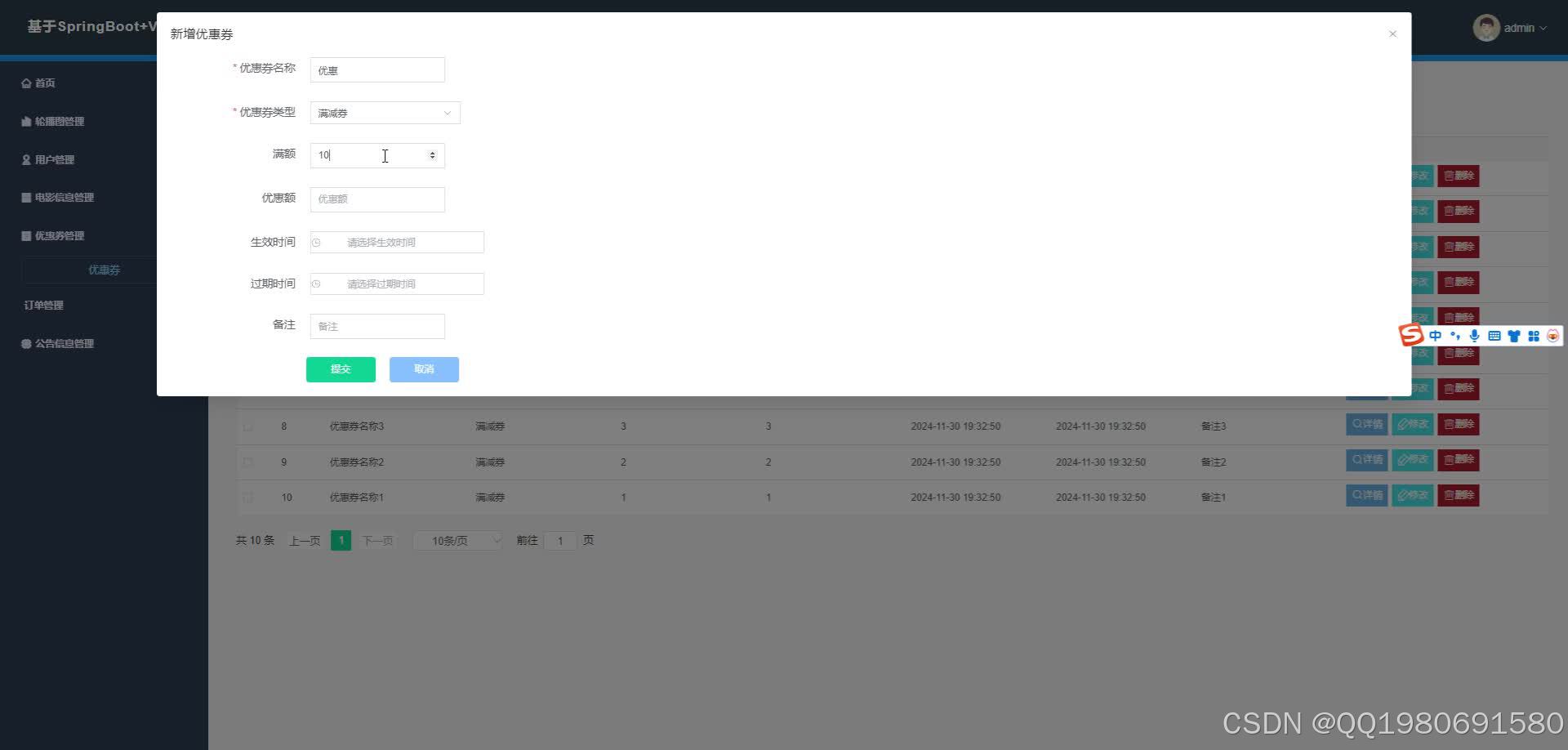Click the 备注2 cell

click(1214, 462)
